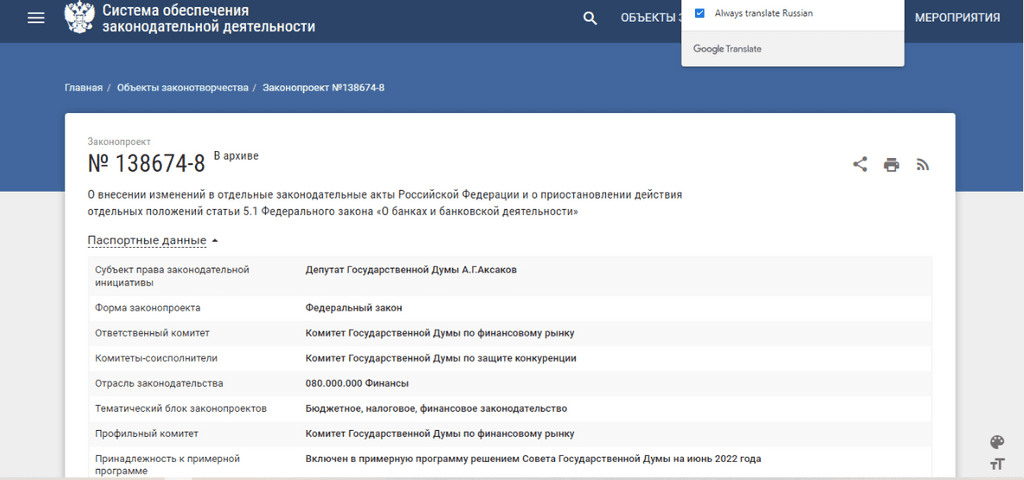This screenshot has width=1024, height=480.
Task: Click the bill number № 138674-8 heading
Action: point(146,164)
